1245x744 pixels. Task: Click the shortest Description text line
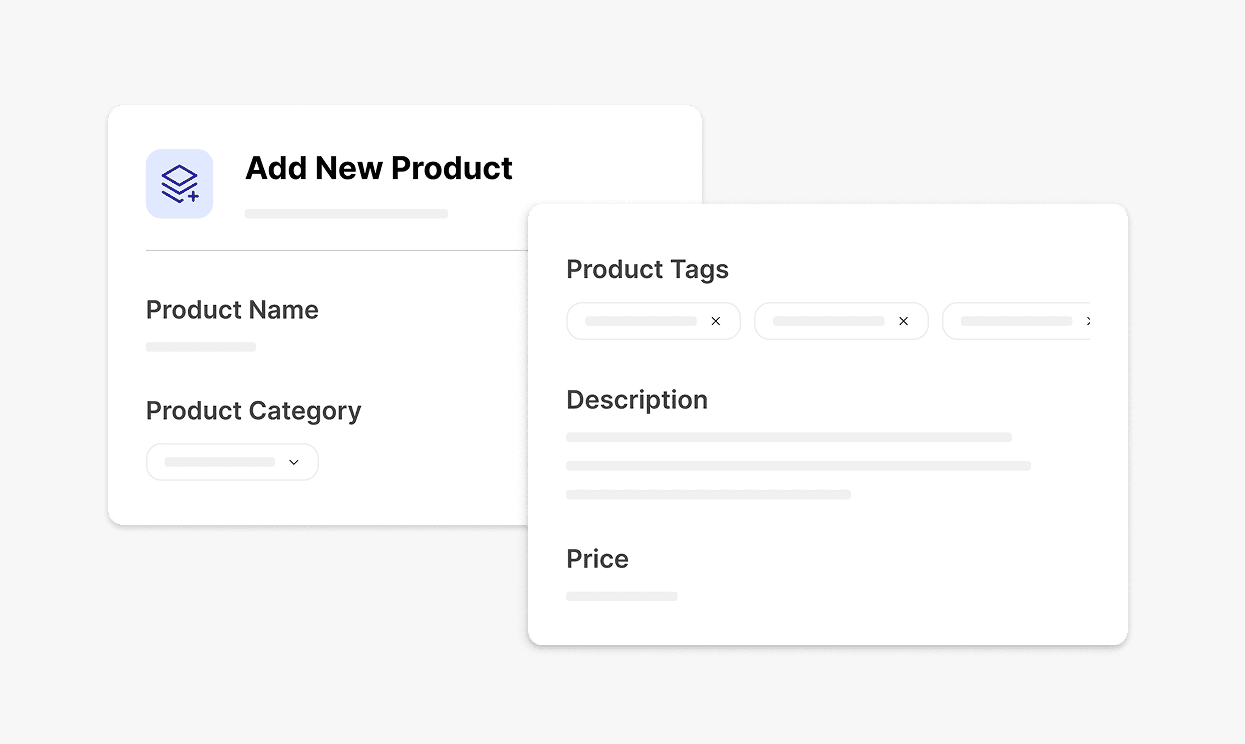click(708, 494)
